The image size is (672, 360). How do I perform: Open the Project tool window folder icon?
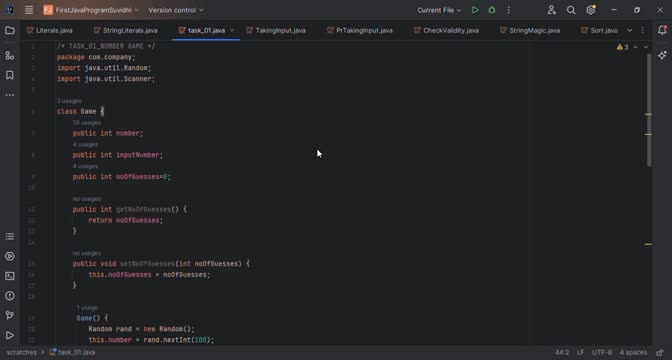pyautogui.click(x=9, y=30)
